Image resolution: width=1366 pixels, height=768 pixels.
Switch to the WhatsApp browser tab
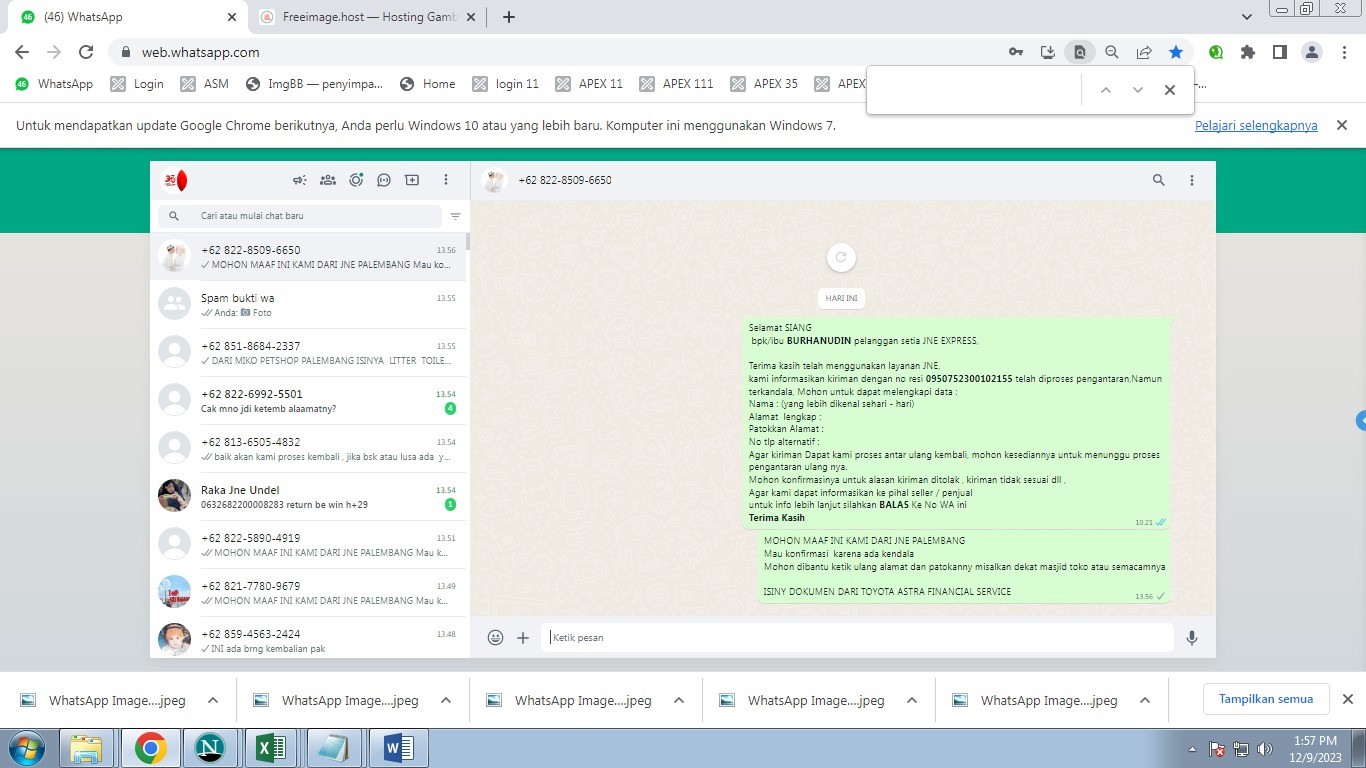pos(128,17)
